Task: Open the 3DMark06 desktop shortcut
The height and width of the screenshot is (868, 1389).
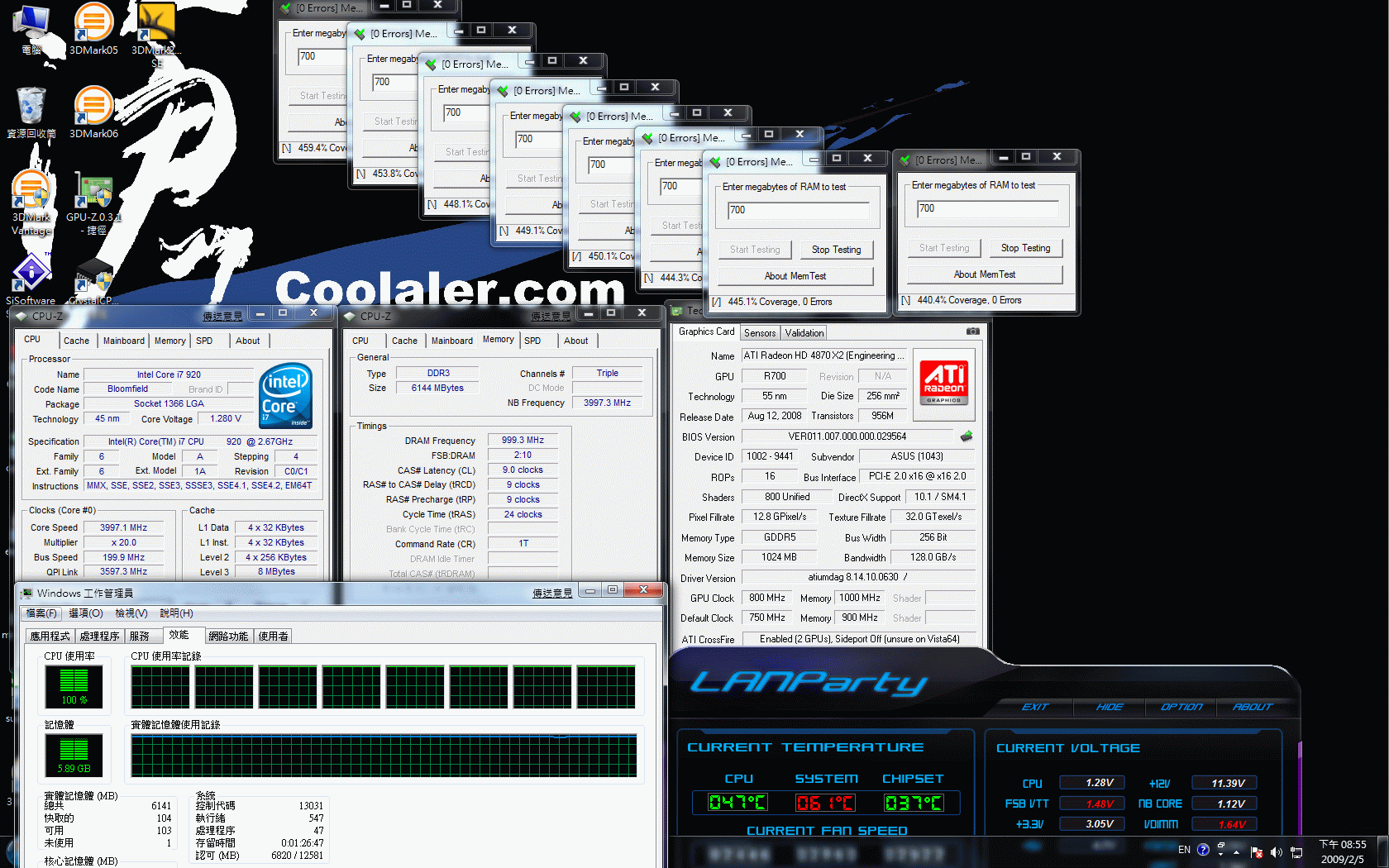Action: (93, 111)
